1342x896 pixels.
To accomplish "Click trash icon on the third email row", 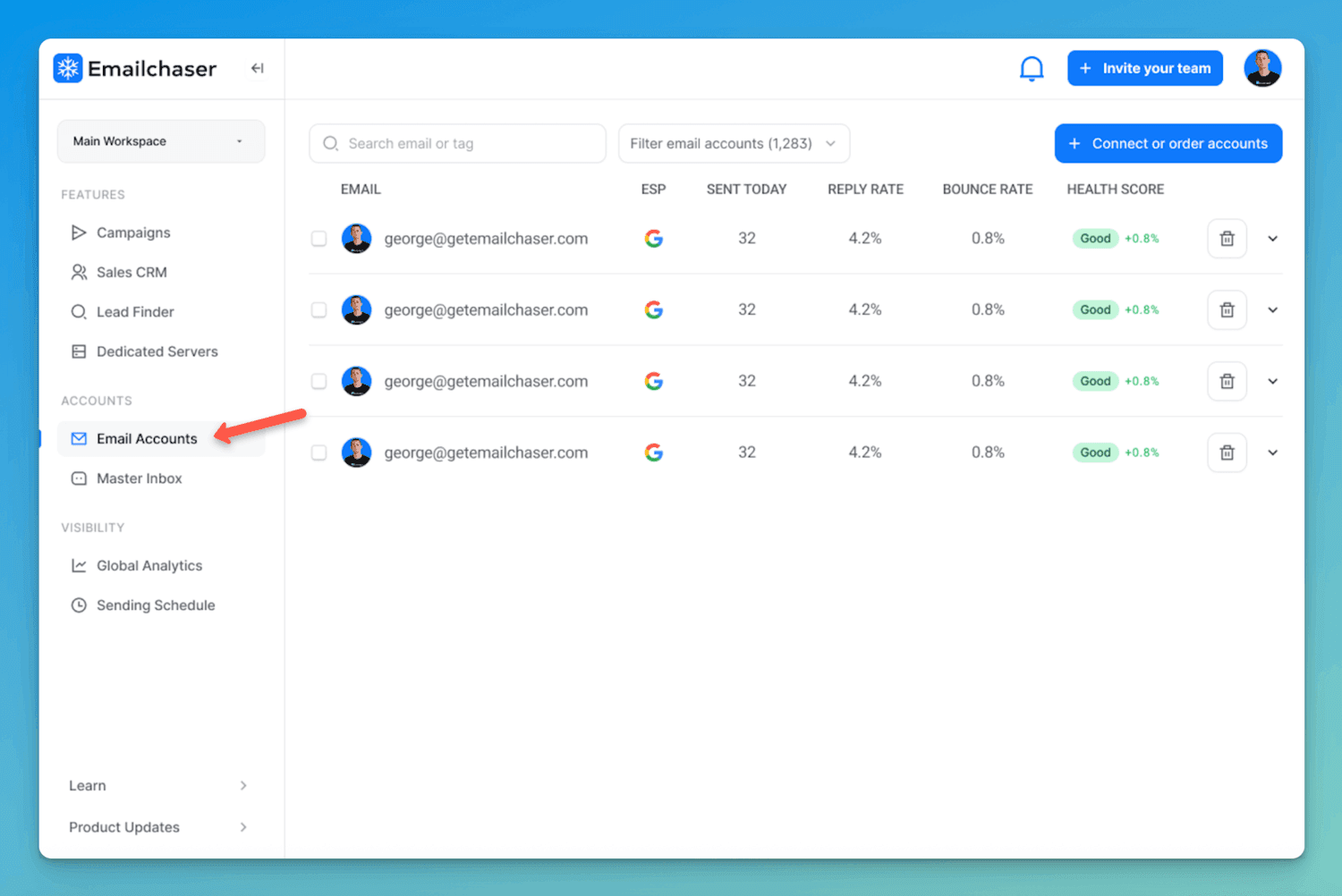I will point(1227,382).
